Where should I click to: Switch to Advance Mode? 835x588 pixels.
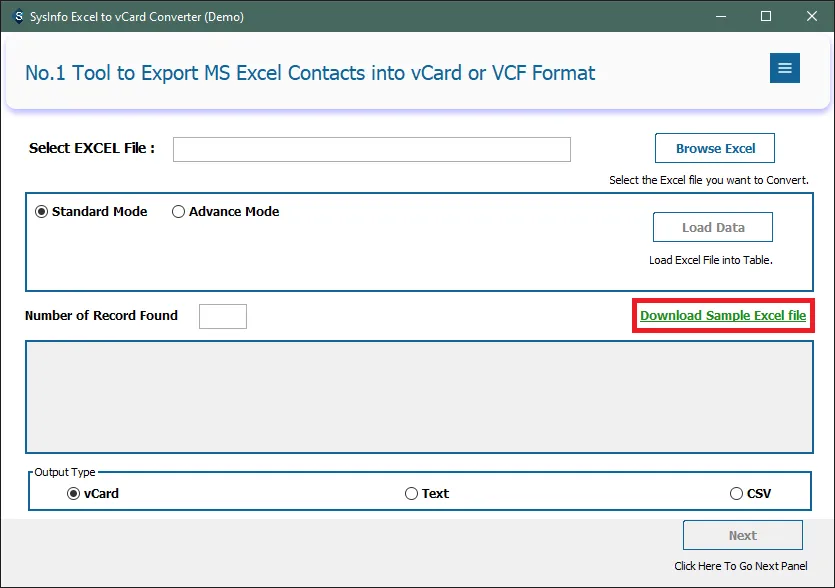179,212
